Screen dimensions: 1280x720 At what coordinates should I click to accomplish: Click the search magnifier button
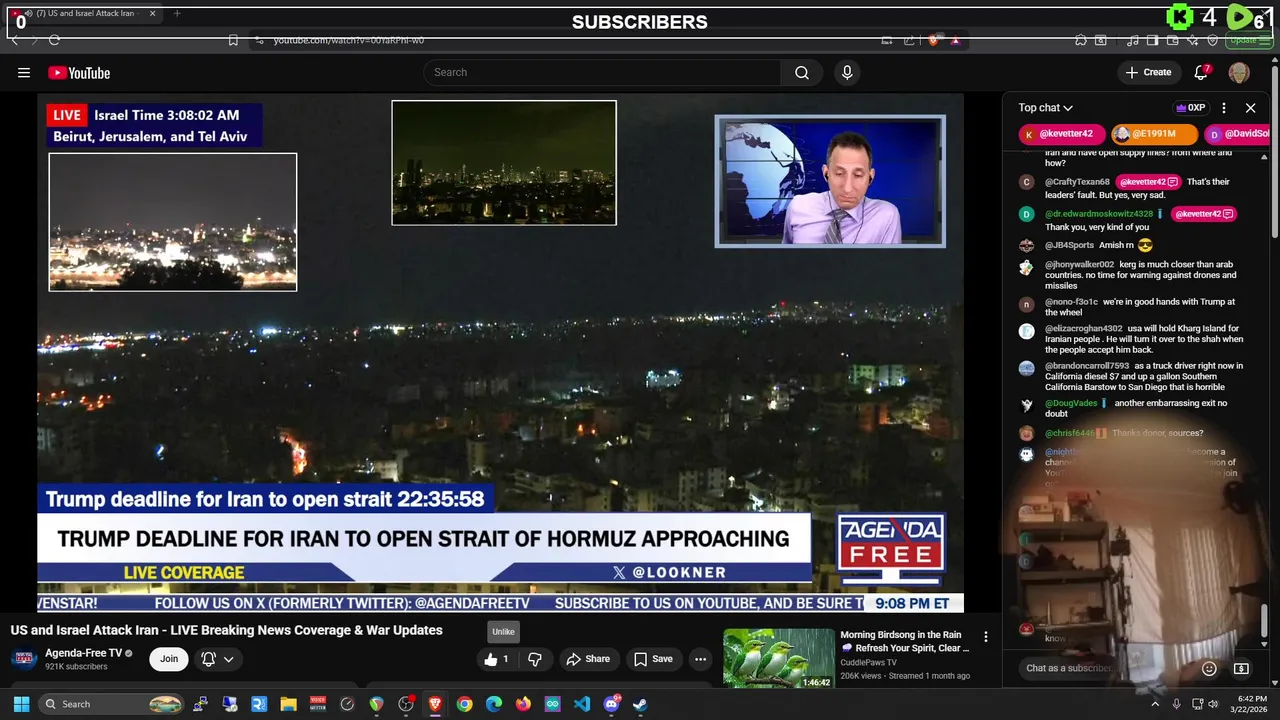[x=802, y=72]
